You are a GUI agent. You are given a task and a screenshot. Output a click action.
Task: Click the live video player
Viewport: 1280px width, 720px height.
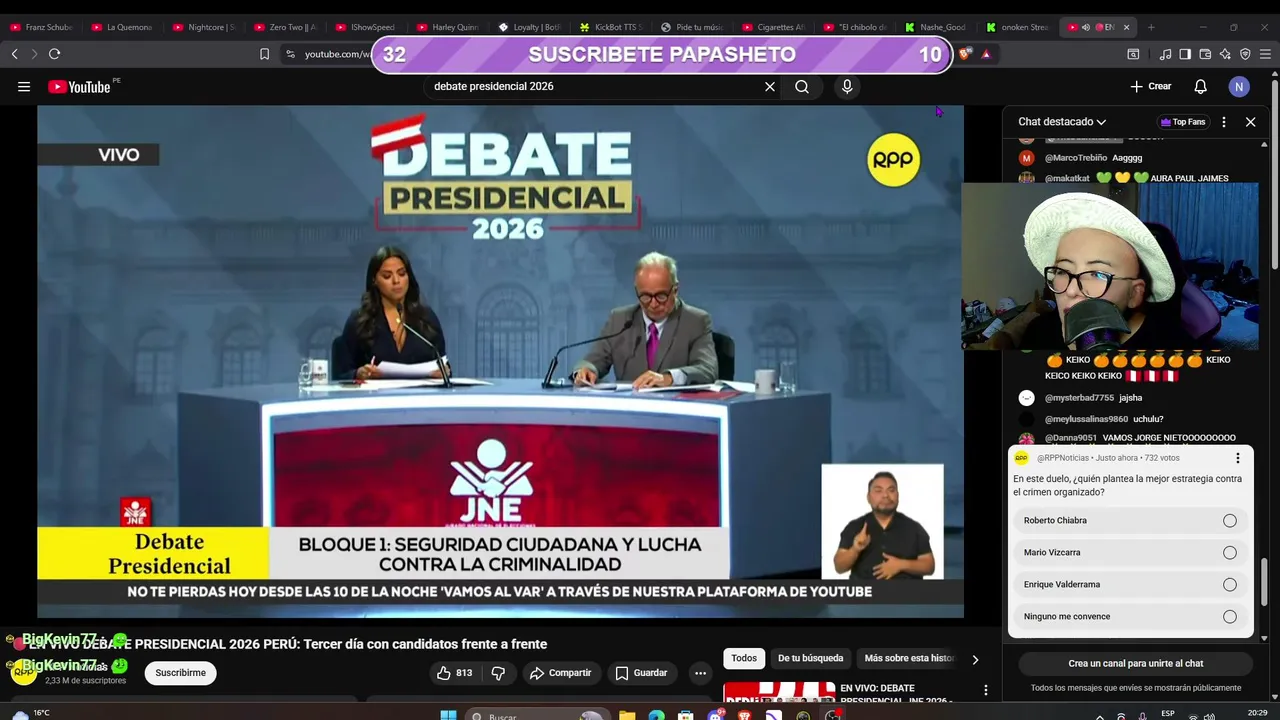pos(500,361)
